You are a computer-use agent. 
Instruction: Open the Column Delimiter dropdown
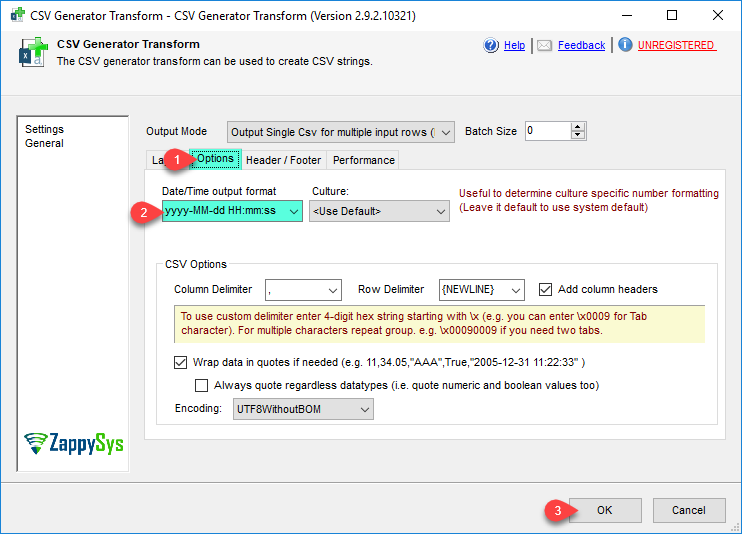pyautogui.click(x=303, y=290)
